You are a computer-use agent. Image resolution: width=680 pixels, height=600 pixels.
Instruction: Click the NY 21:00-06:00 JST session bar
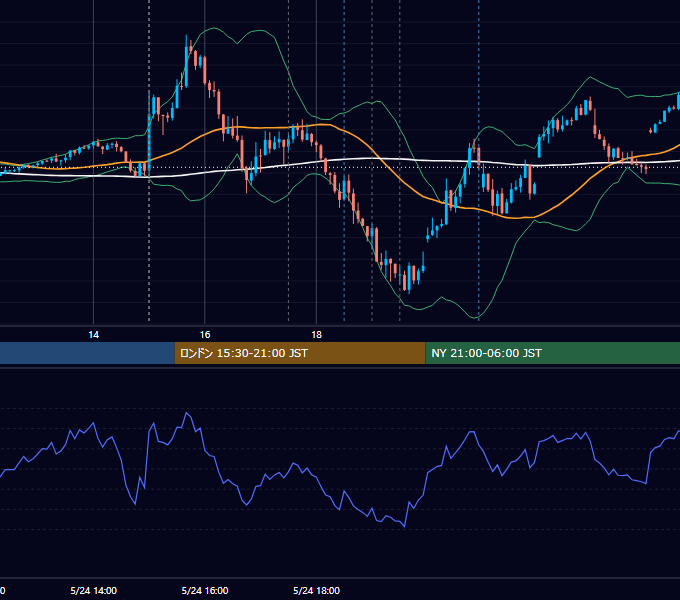coord(552,353)
